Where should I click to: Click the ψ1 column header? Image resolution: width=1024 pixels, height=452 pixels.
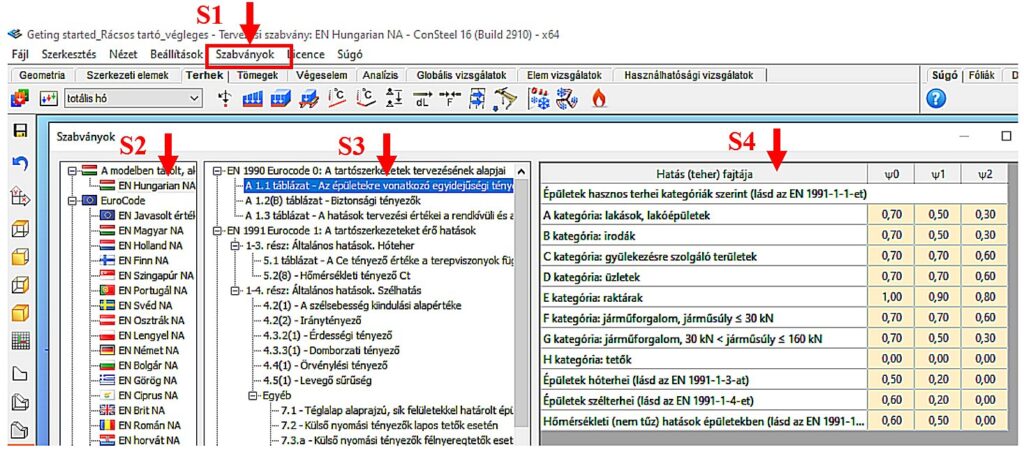(x=936, y=174)
